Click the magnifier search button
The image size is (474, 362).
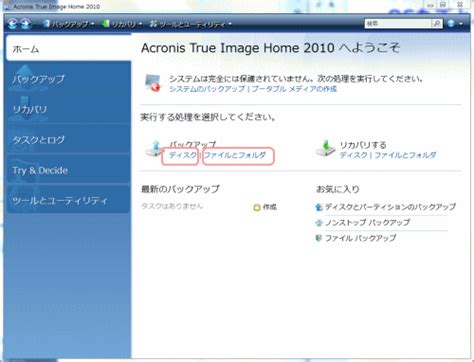(x=437, y=23)
